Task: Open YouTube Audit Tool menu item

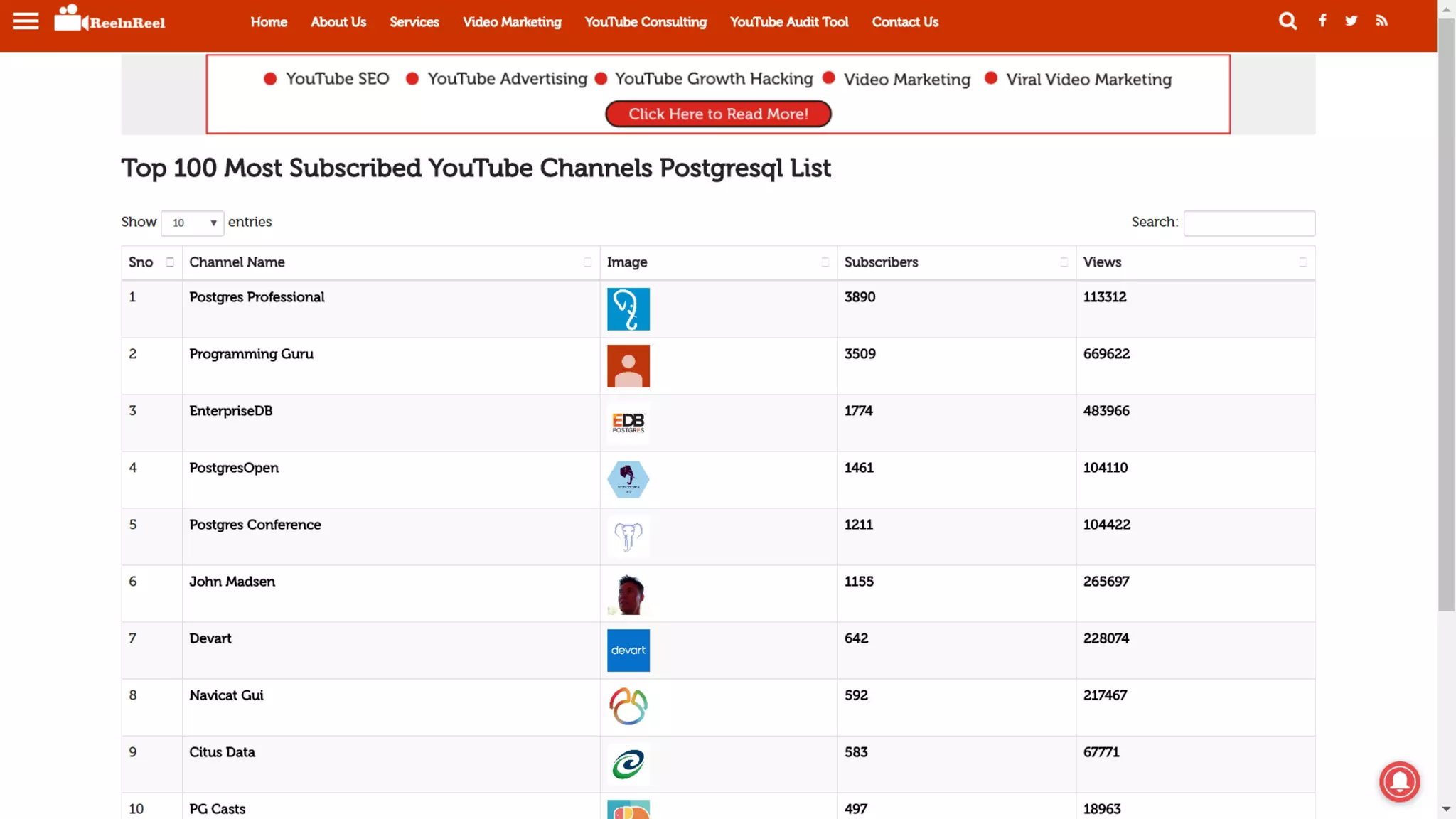Action: coord(789,22)
